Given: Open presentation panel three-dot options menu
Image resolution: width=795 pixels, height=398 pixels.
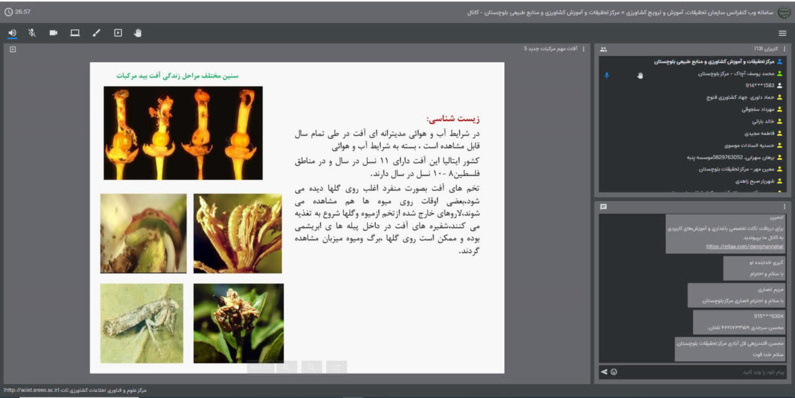Looking at the screenshot, I should point(583,49).
